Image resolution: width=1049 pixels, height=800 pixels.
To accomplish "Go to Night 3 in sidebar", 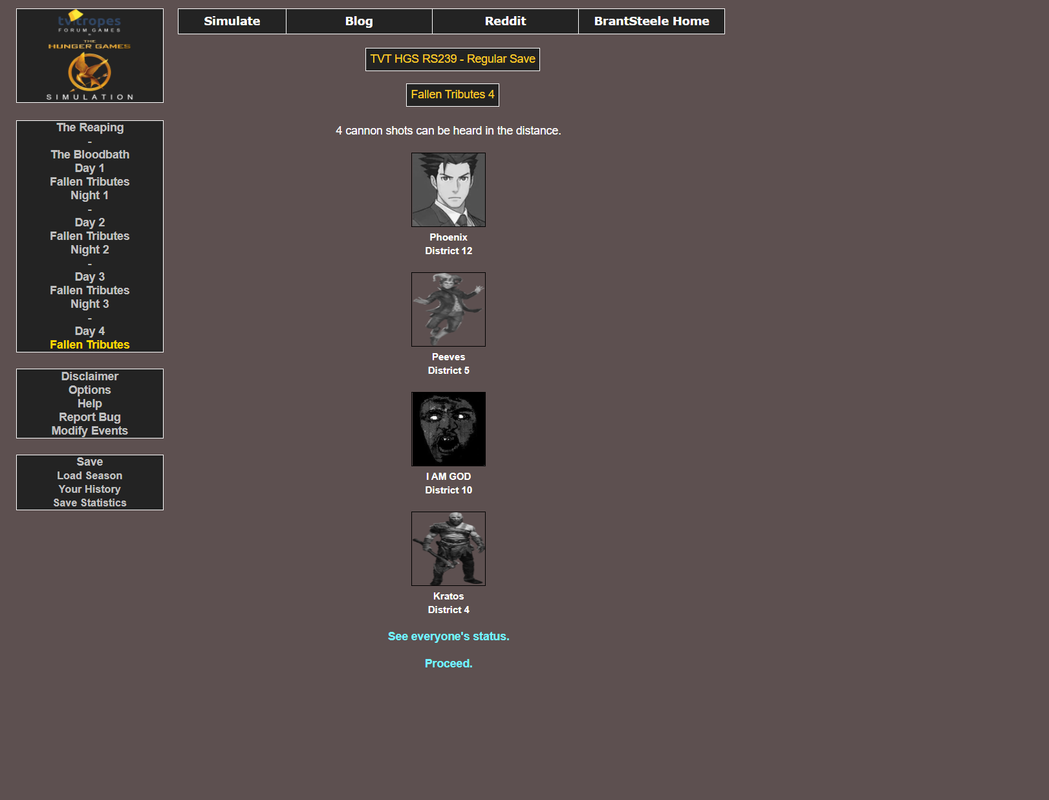I will [90, 304].
